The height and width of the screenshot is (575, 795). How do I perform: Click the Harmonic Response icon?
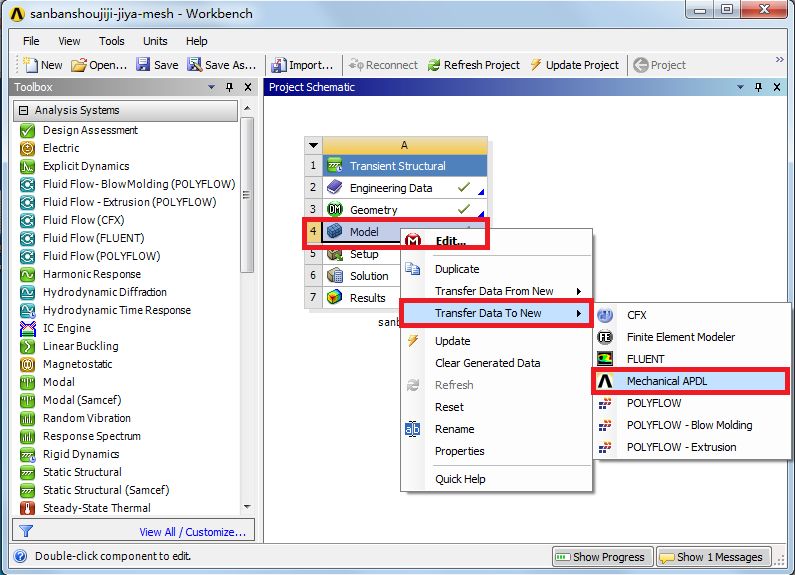tap(27, 274)
